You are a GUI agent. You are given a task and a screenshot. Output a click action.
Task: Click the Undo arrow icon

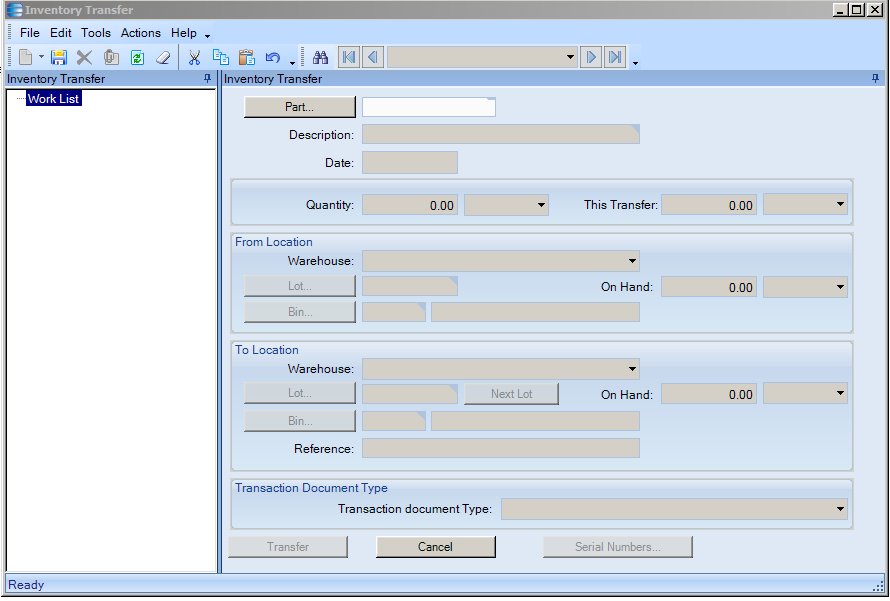273,58
